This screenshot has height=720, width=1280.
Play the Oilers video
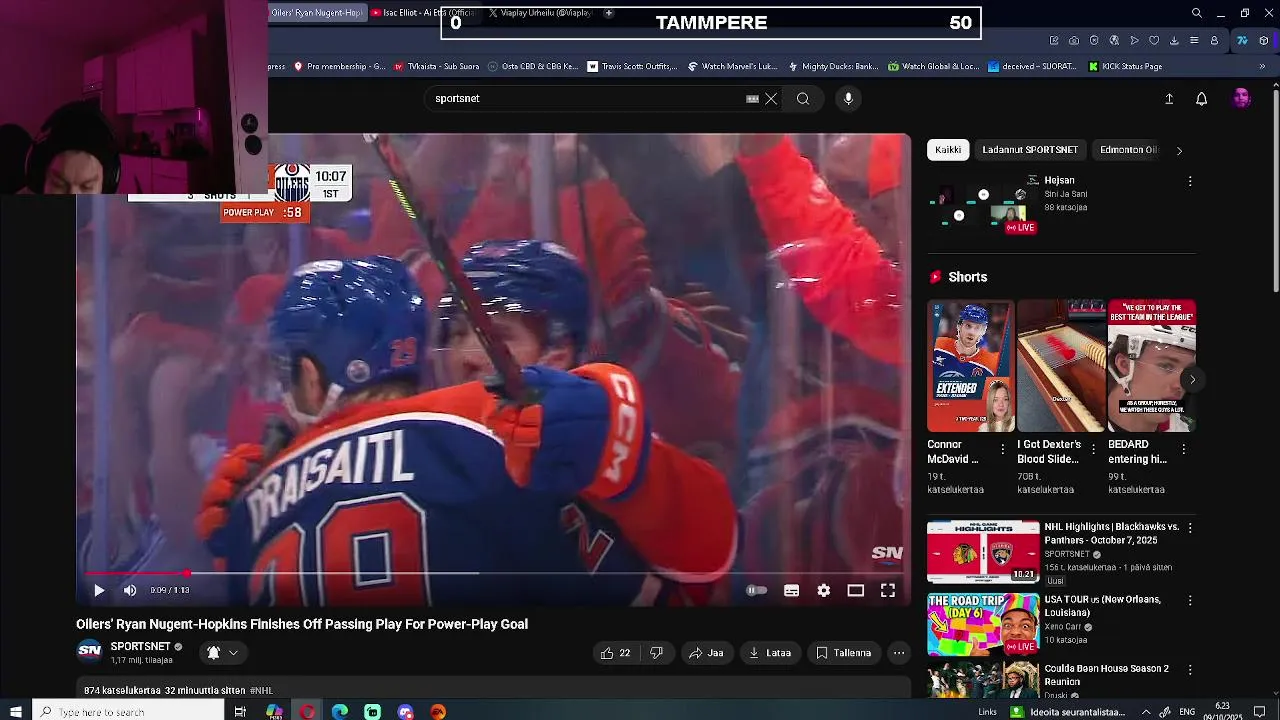point(99,591)
